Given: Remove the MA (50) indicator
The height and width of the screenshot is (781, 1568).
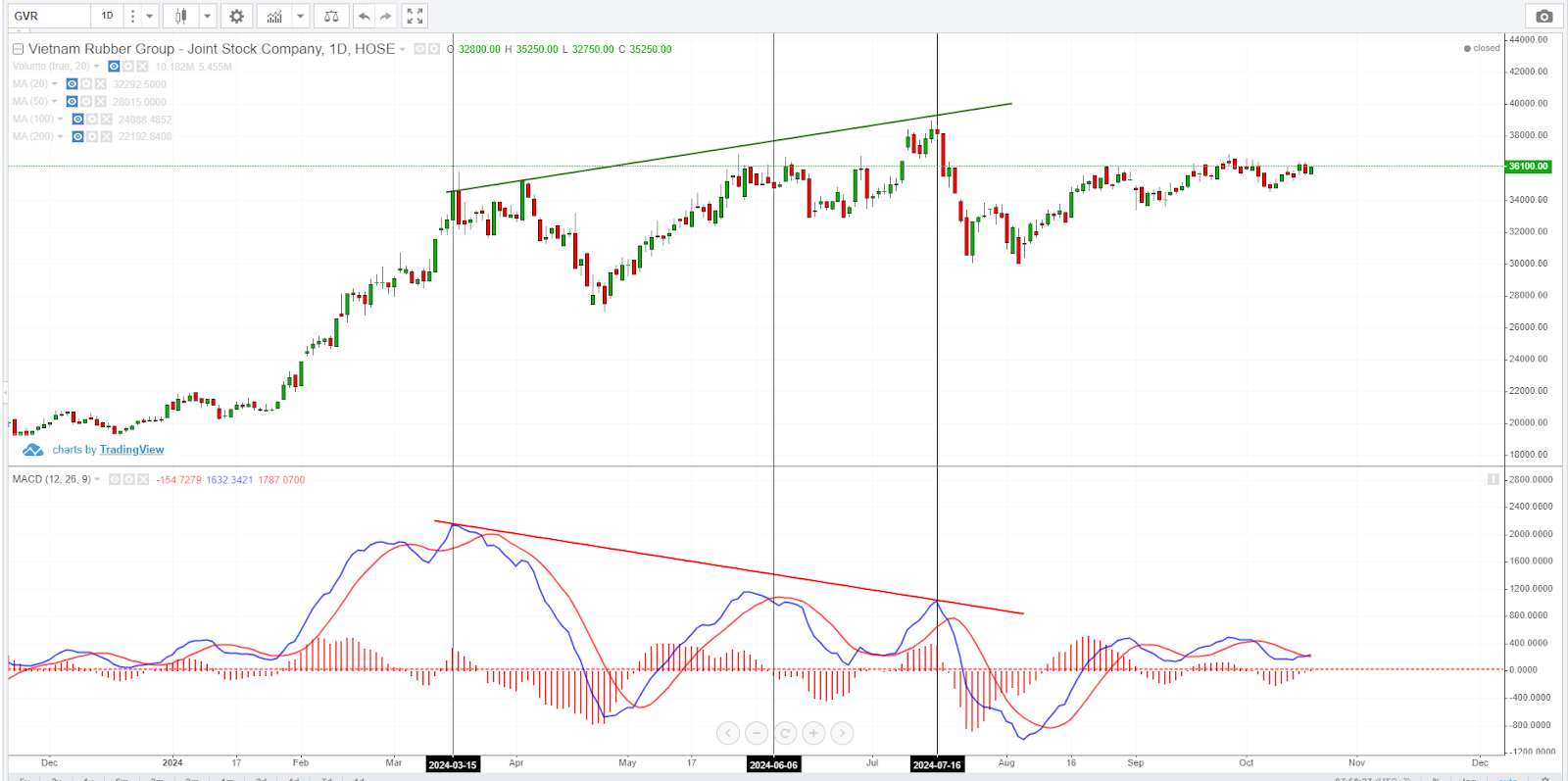Looking at the screenshot, I should [100, 102].
